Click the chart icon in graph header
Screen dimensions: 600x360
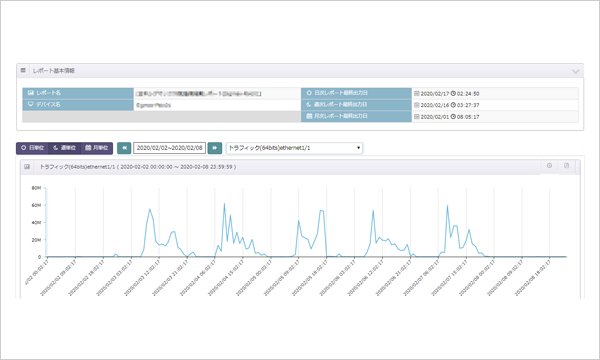(27, 167)
